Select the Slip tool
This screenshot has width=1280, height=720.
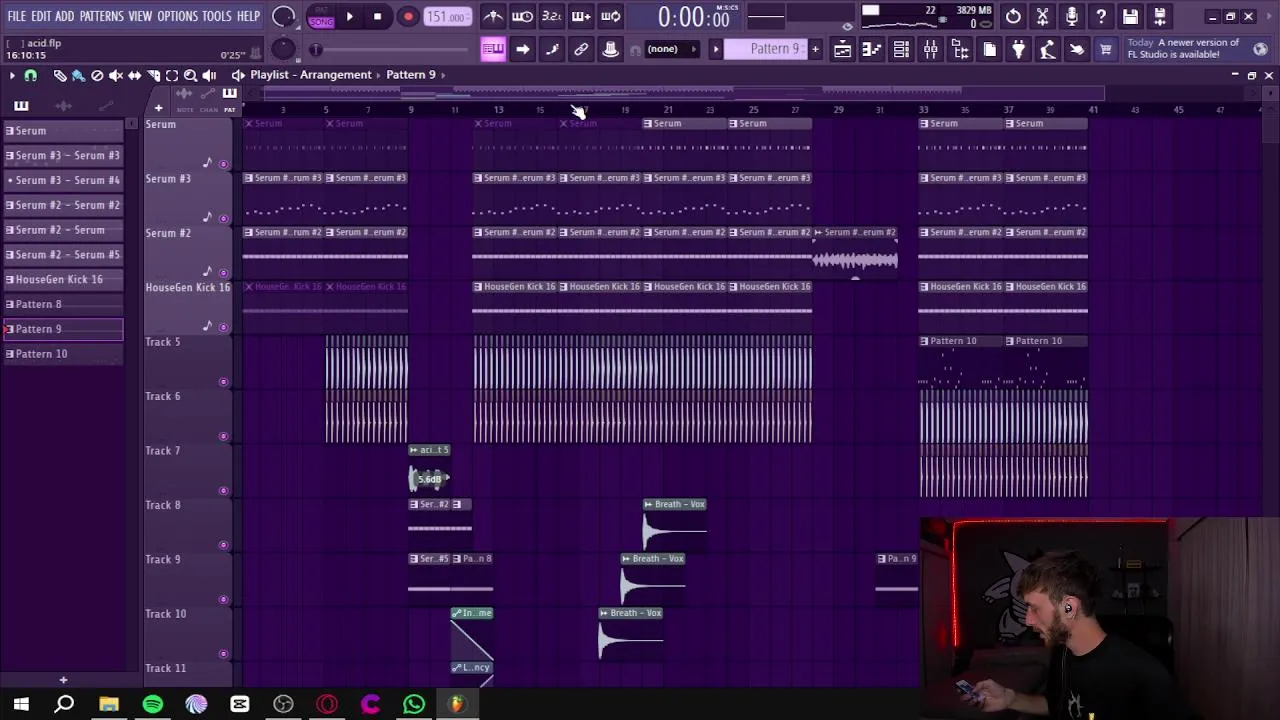[134, 75]
